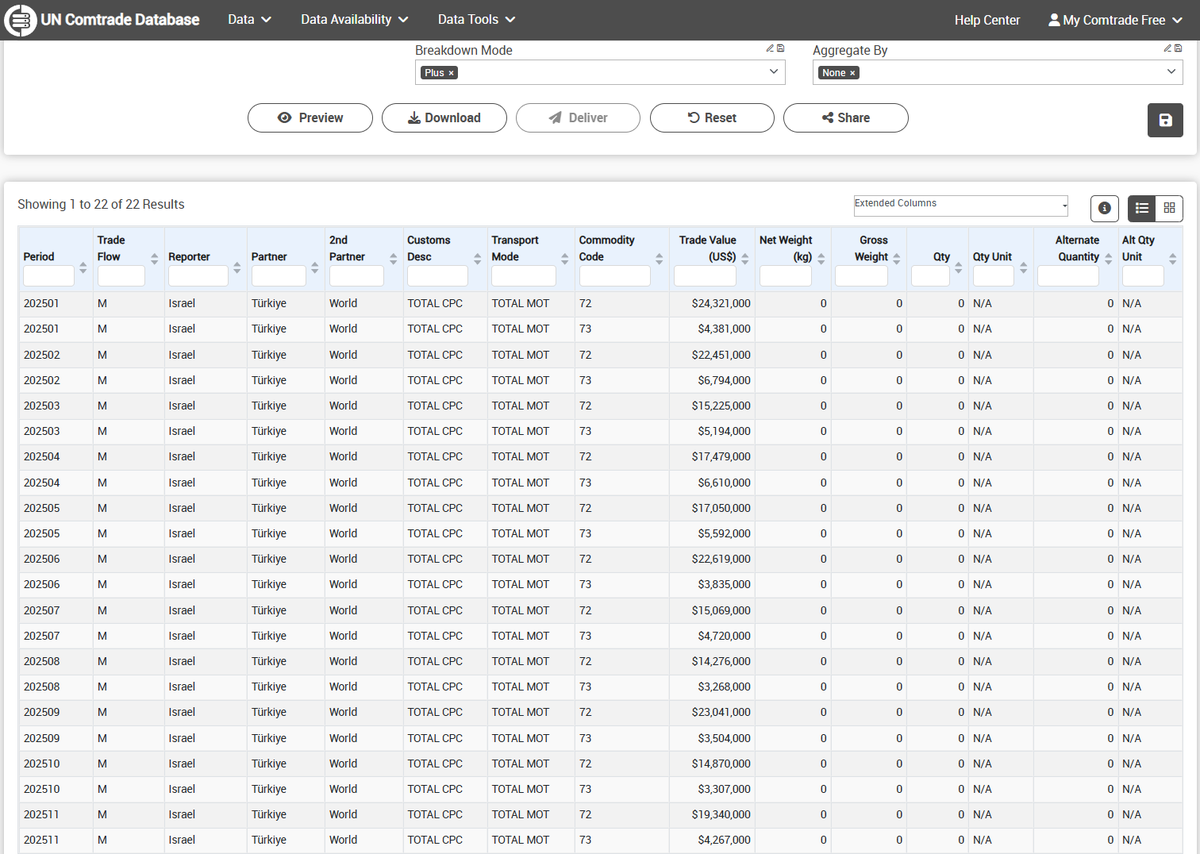Expand the Breakdown Mode dropdown chevron
This screenshot has width=1200, height=854.
773,72
